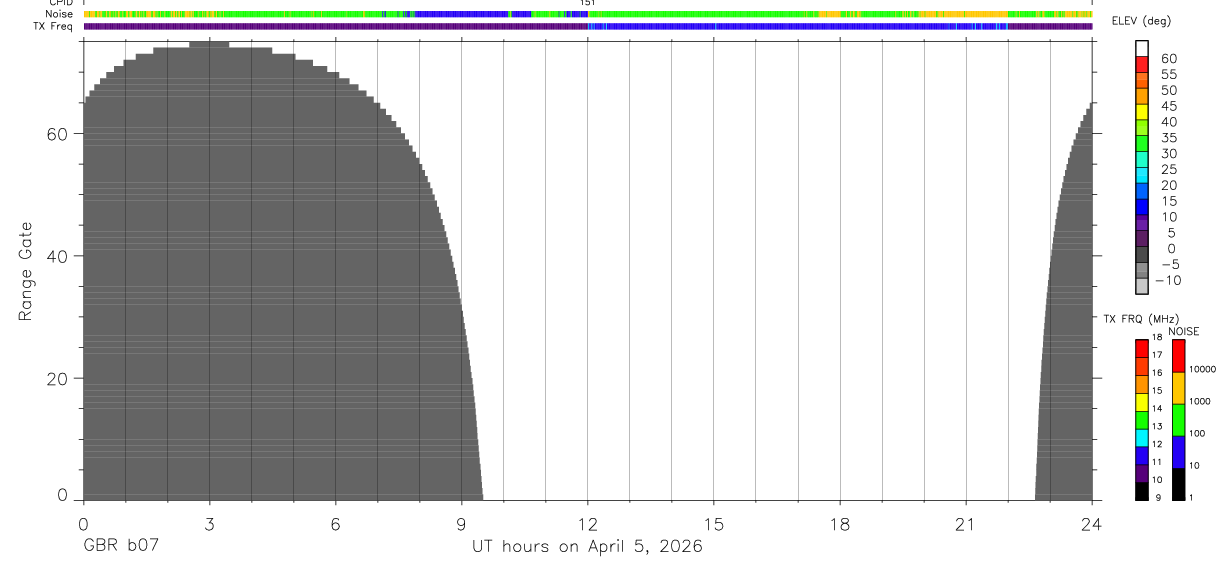This screenshot has width=1228, height=567.
Task: Click the white top swatch of ELEV scale
Action: coord(1142,48)
